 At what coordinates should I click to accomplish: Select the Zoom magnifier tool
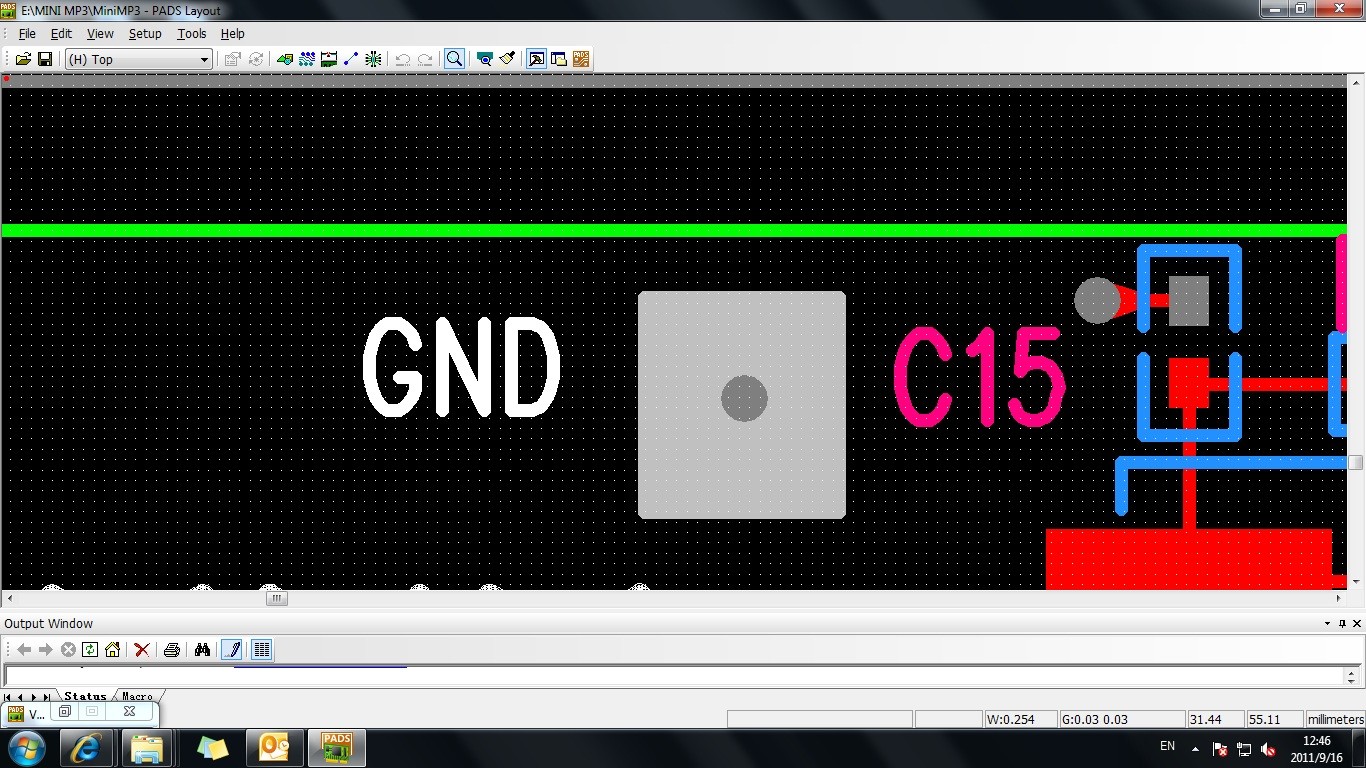[x=454, y=59]
